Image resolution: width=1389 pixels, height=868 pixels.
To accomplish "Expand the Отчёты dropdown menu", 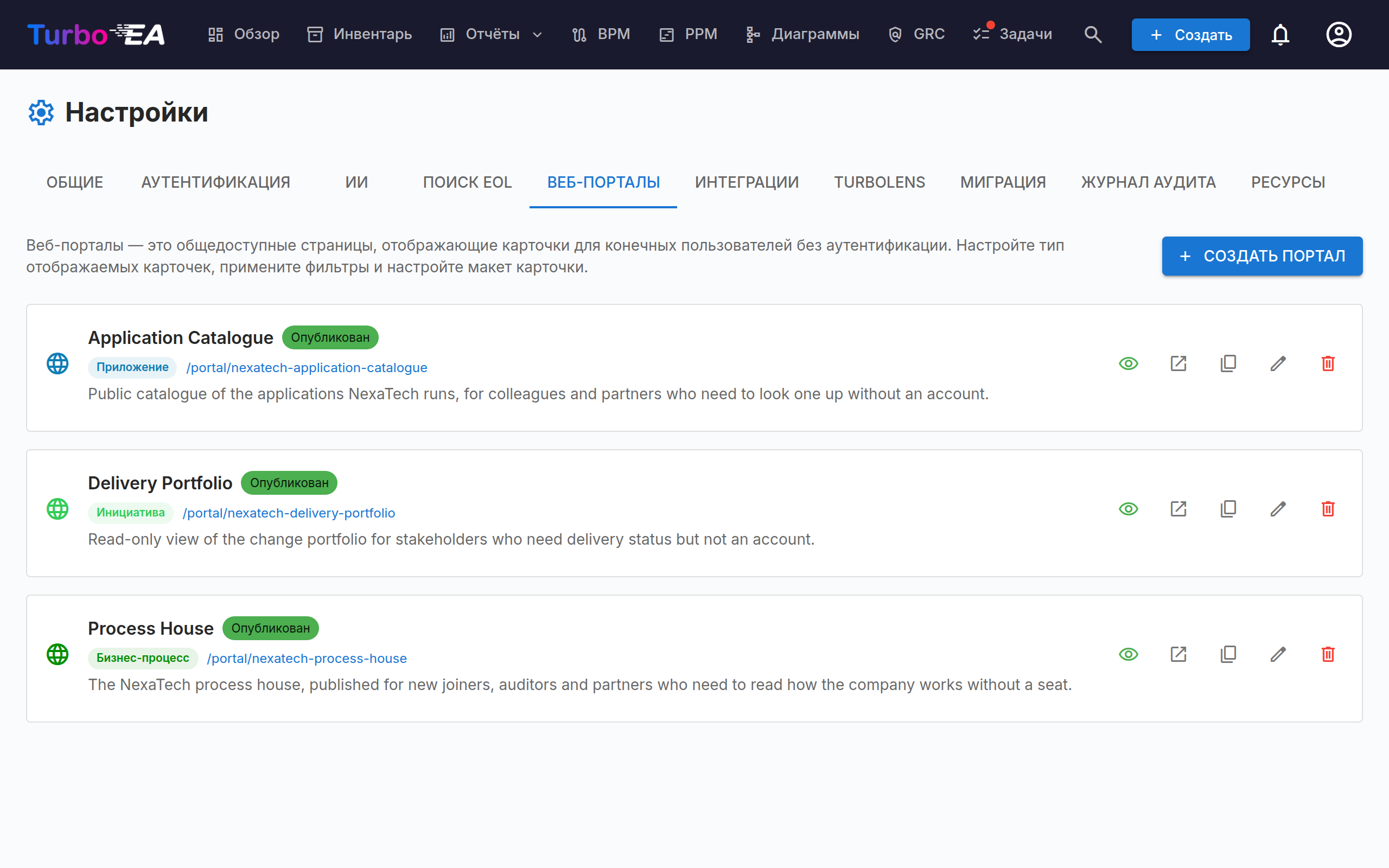I will (x=490, y=34).
